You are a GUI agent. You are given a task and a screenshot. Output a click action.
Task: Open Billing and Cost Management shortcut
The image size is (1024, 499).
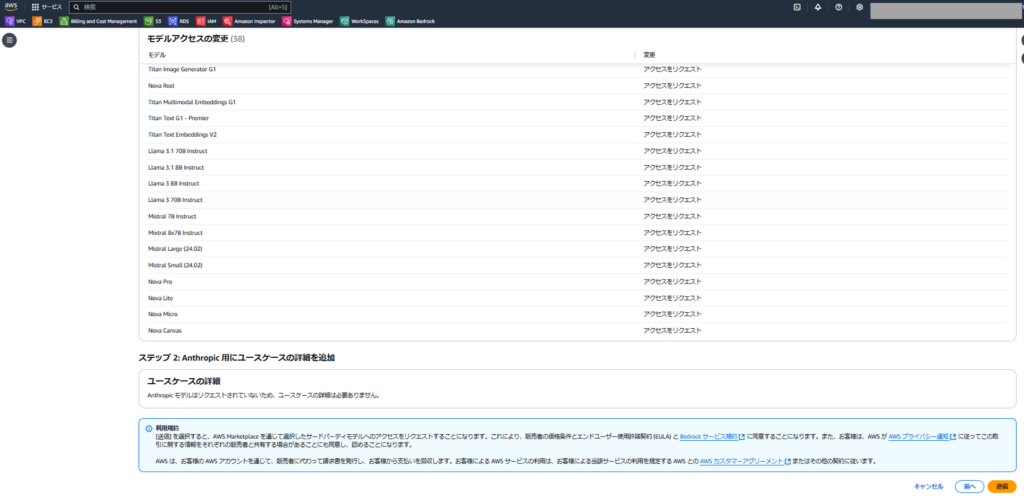pos(99,21)
